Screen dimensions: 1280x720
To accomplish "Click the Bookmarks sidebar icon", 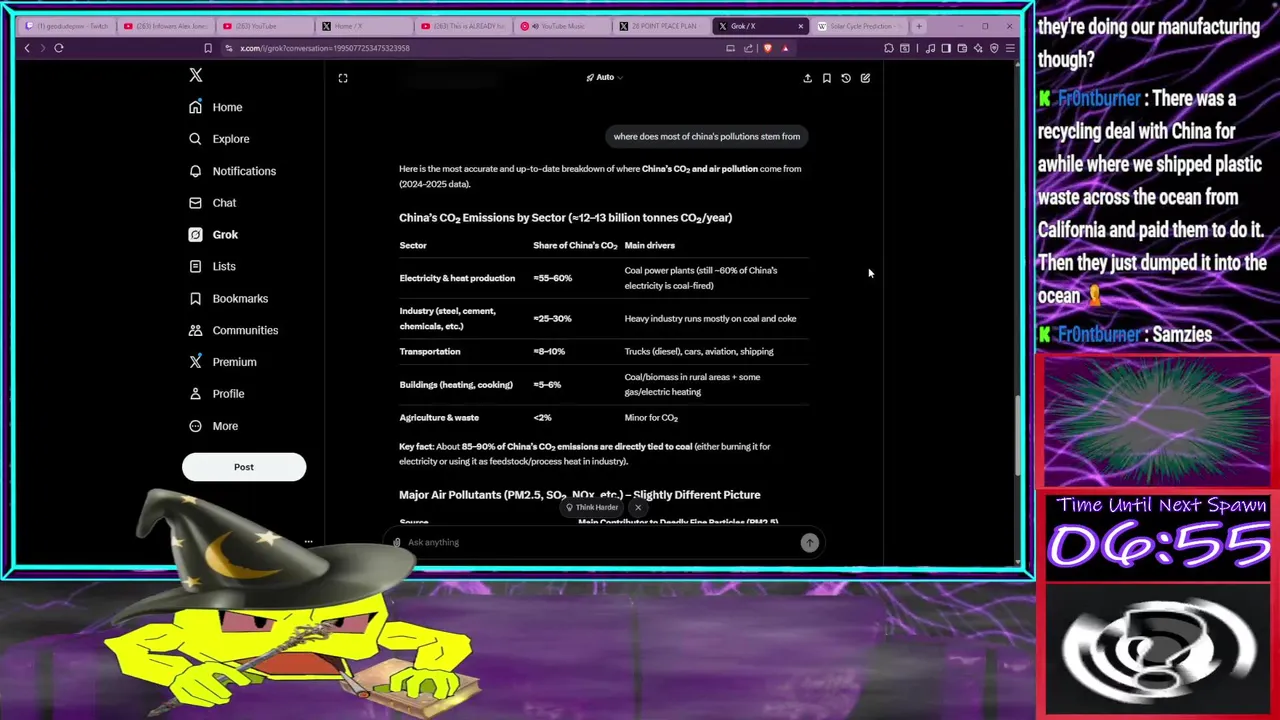I will pos(195,298).
